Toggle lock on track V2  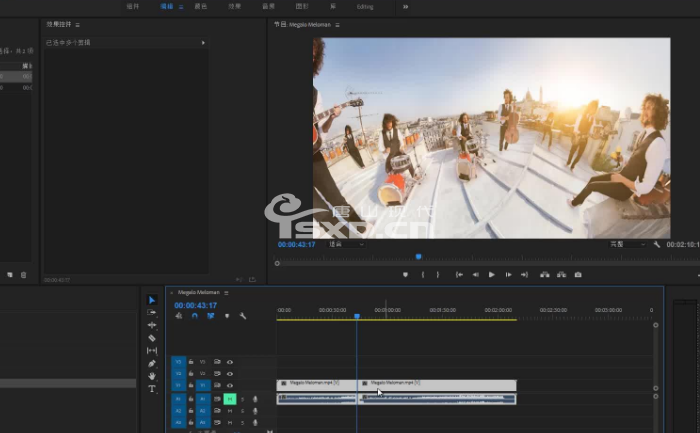pyautogui.click(x=191, y=374)
